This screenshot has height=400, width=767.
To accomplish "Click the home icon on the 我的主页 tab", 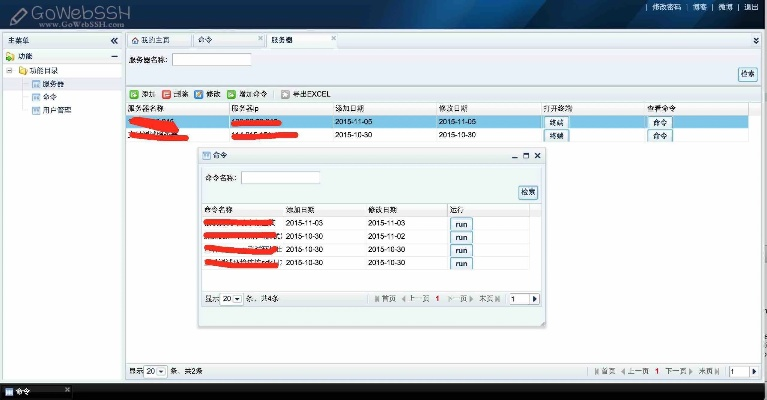I will click(135, 40).
